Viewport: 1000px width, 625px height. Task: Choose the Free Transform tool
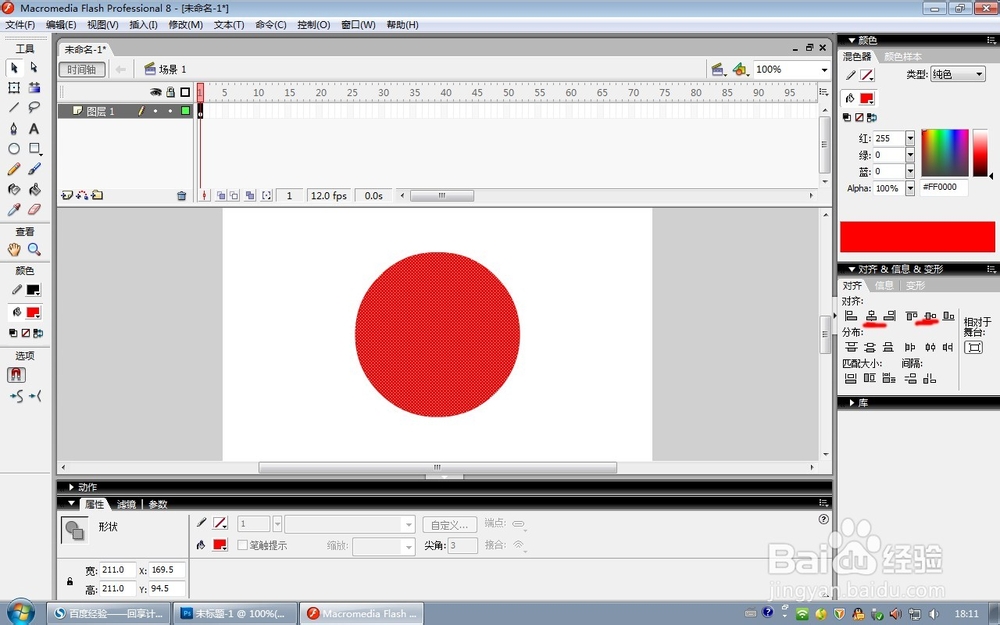pyautogui.click(x=14, y=88)
